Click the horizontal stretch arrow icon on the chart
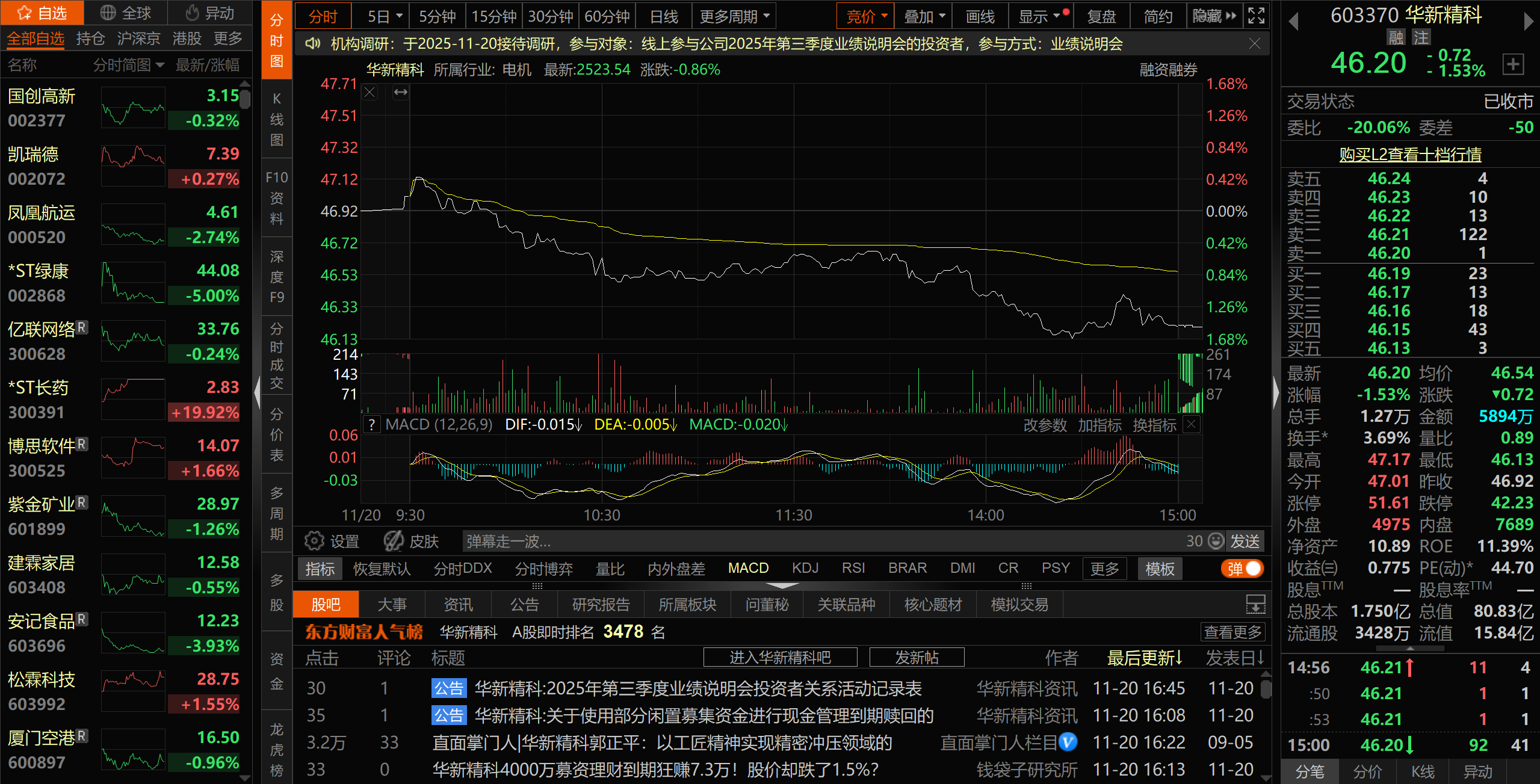1540x784 pixels. pyautogui.click(x=401, y=92)
